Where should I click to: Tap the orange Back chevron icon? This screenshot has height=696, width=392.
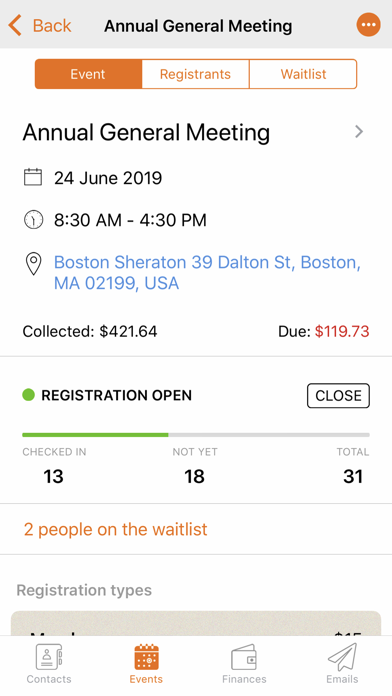tap(15, 25)
